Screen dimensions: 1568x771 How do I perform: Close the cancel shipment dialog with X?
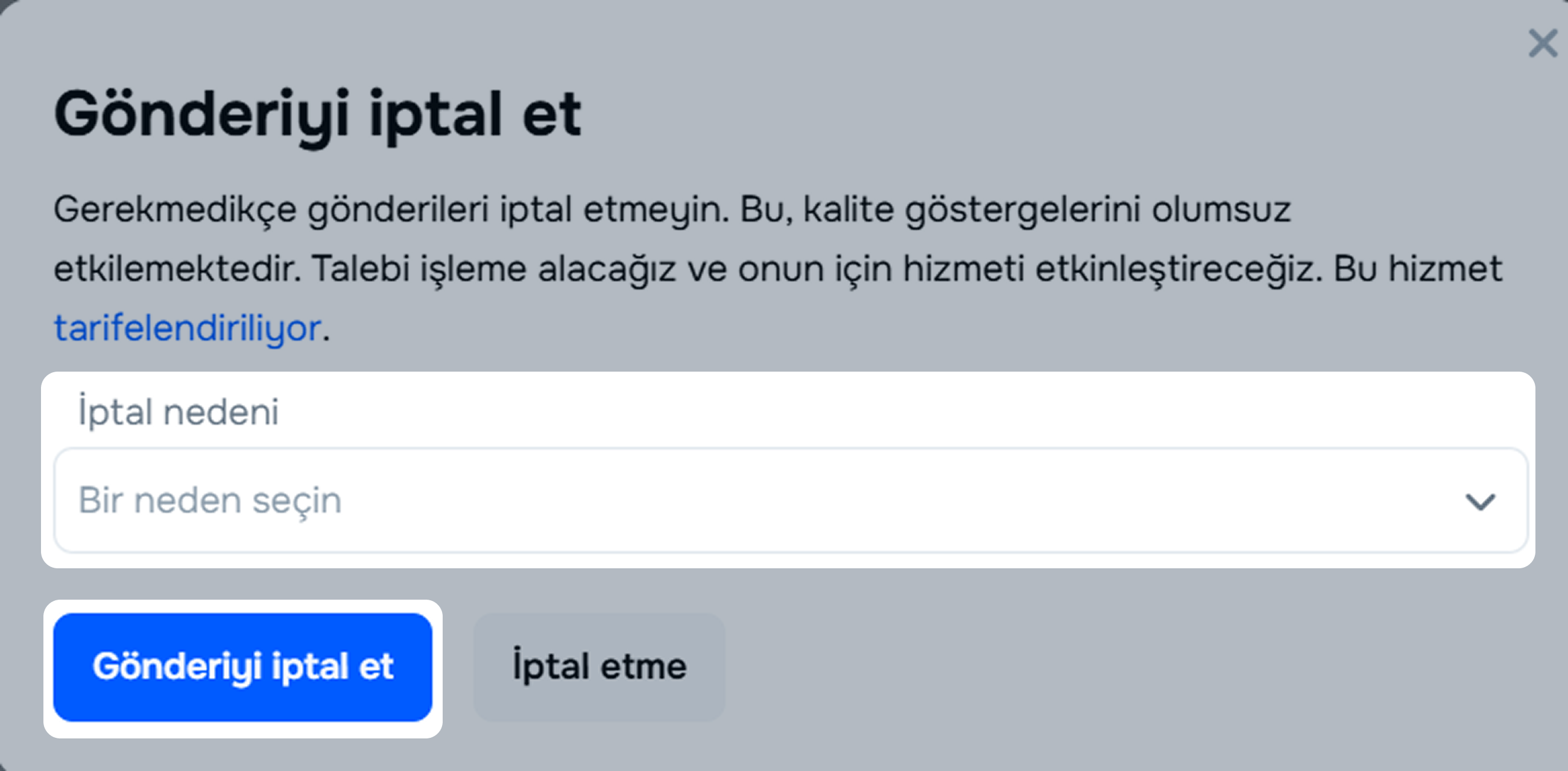pos(1543,44)
